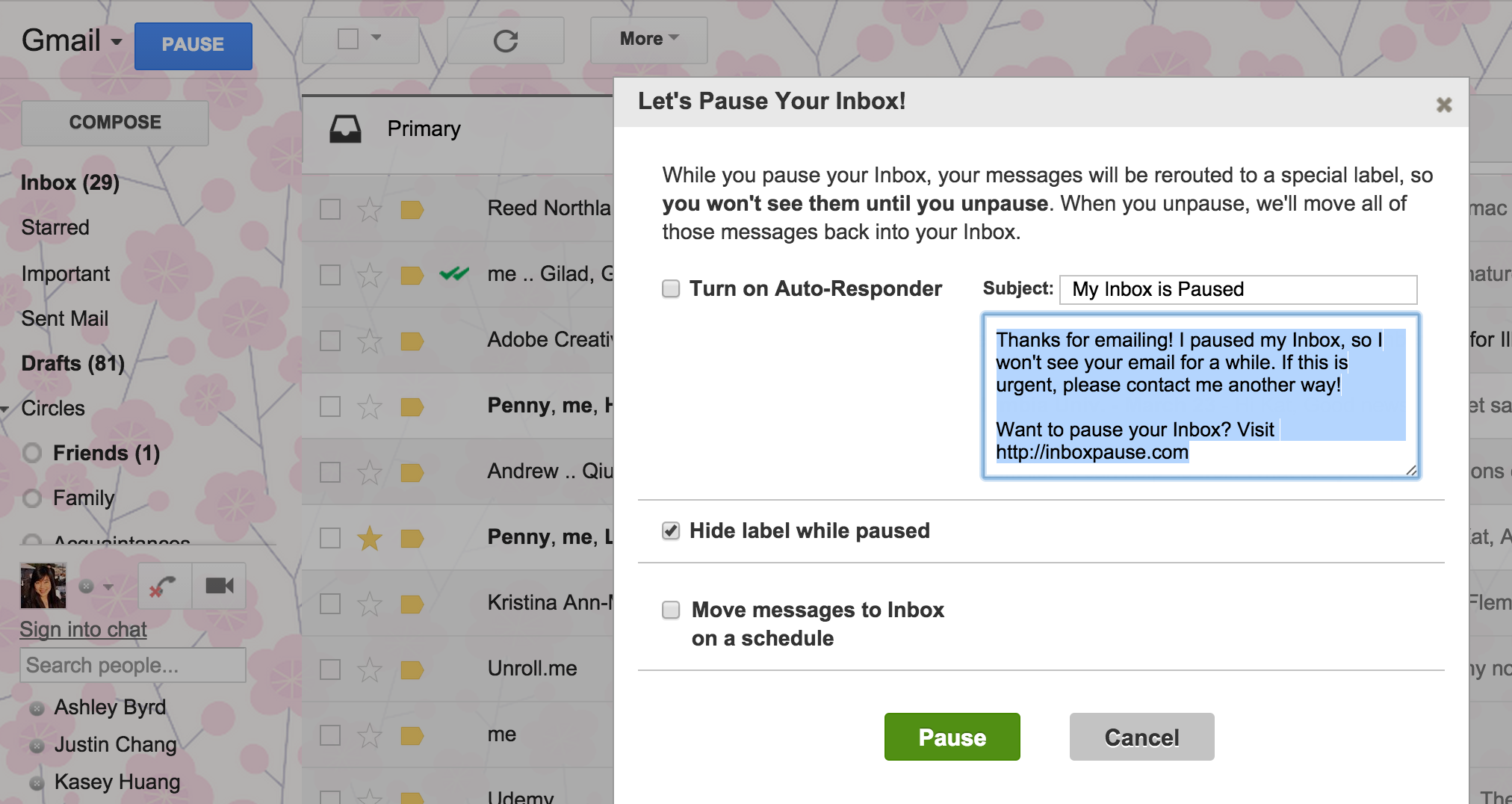
Task: Open Sent Mail
Action: 65,319
